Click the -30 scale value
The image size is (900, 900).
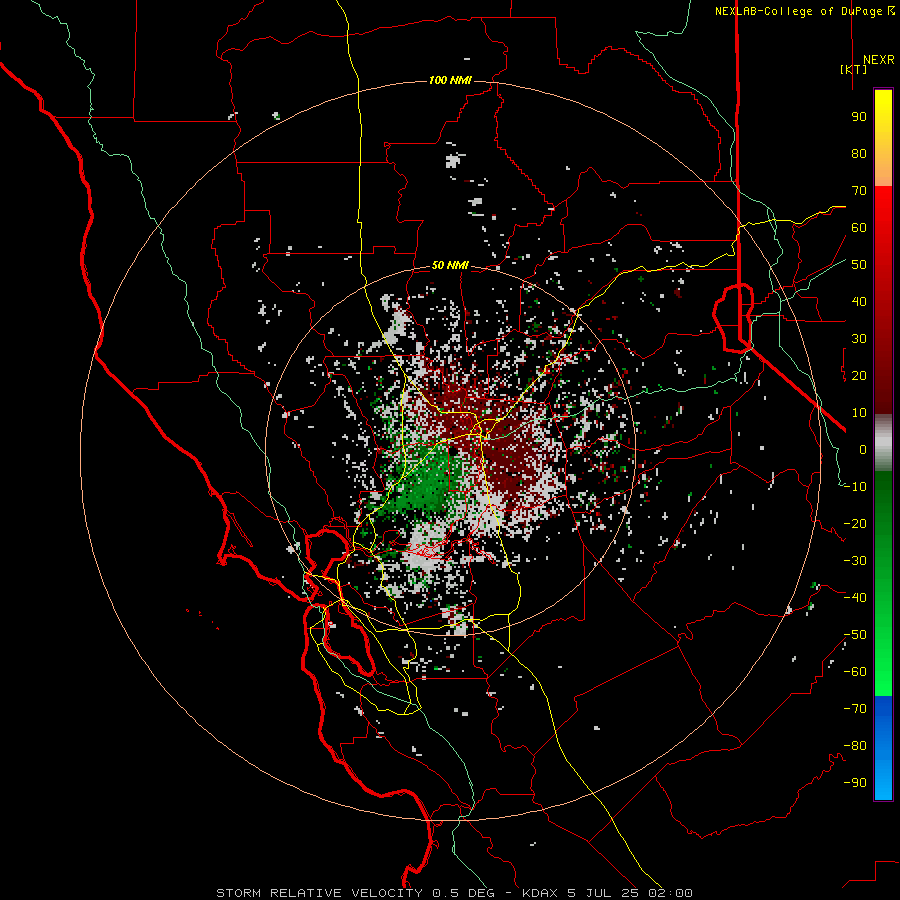855,561
